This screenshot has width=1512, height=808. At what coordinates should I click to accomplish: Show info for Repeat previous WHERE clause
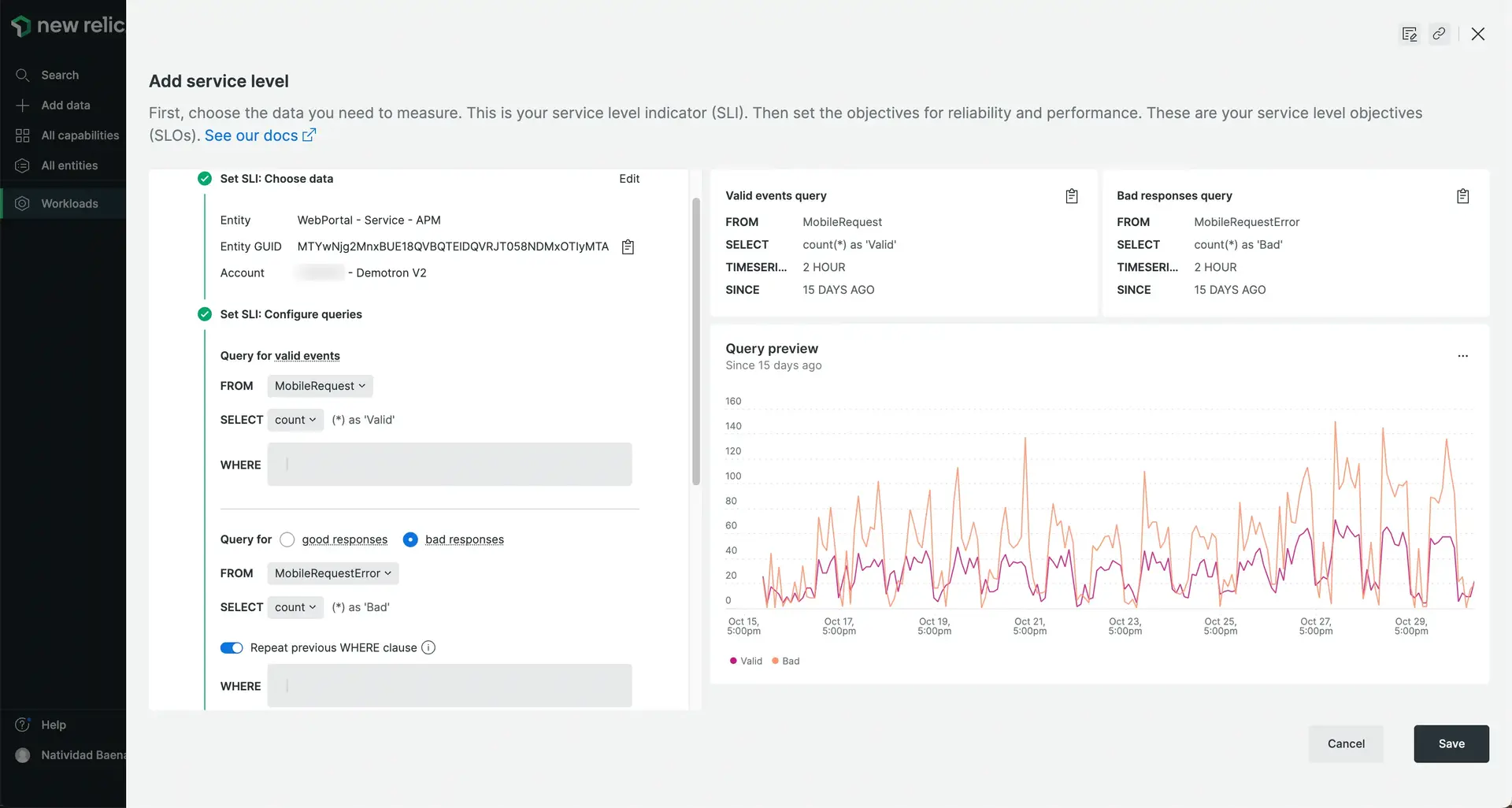coord(428,647)
